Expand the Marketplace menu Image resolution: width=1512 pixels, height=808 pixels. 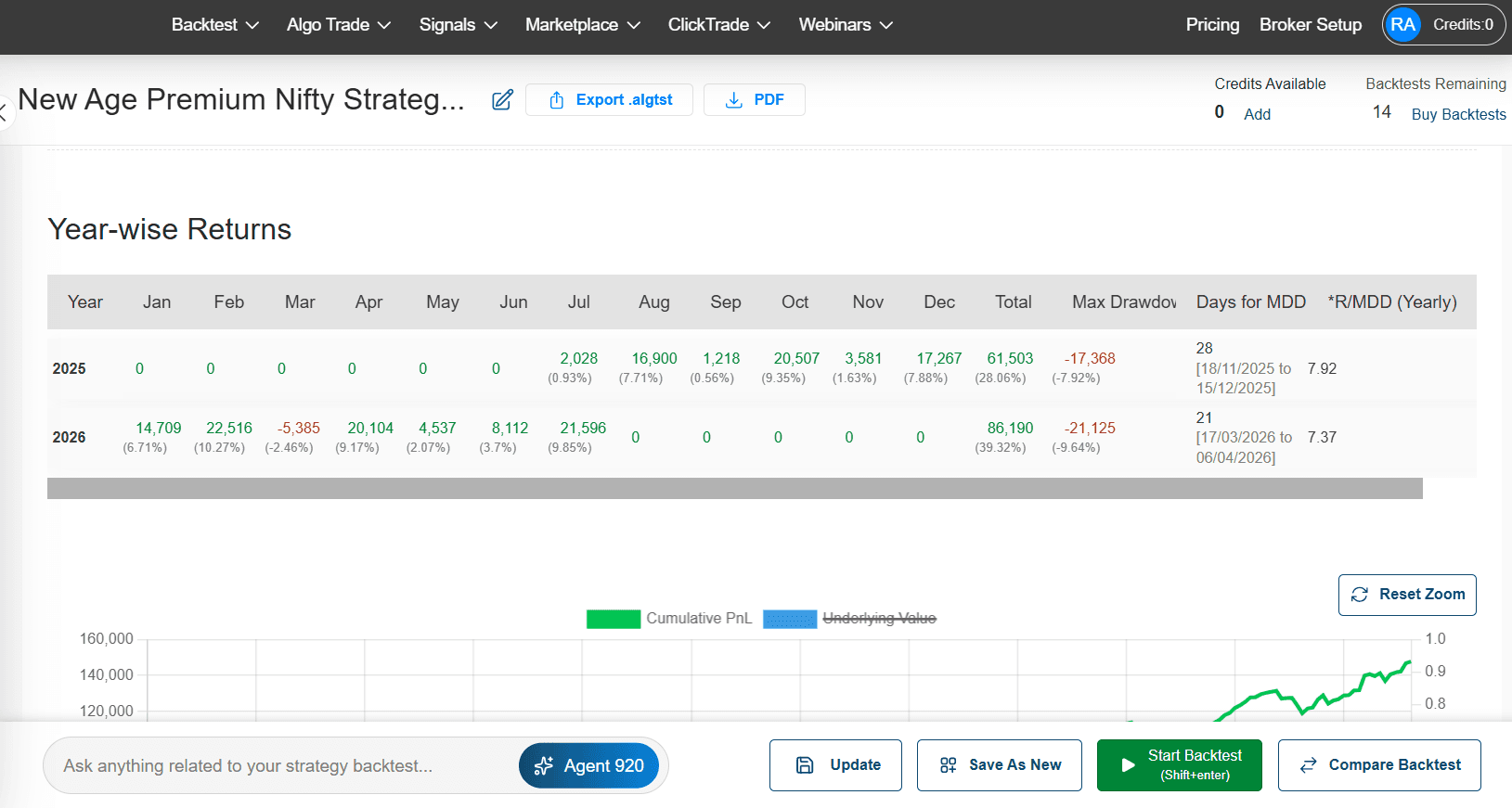(x=583, y=25)
